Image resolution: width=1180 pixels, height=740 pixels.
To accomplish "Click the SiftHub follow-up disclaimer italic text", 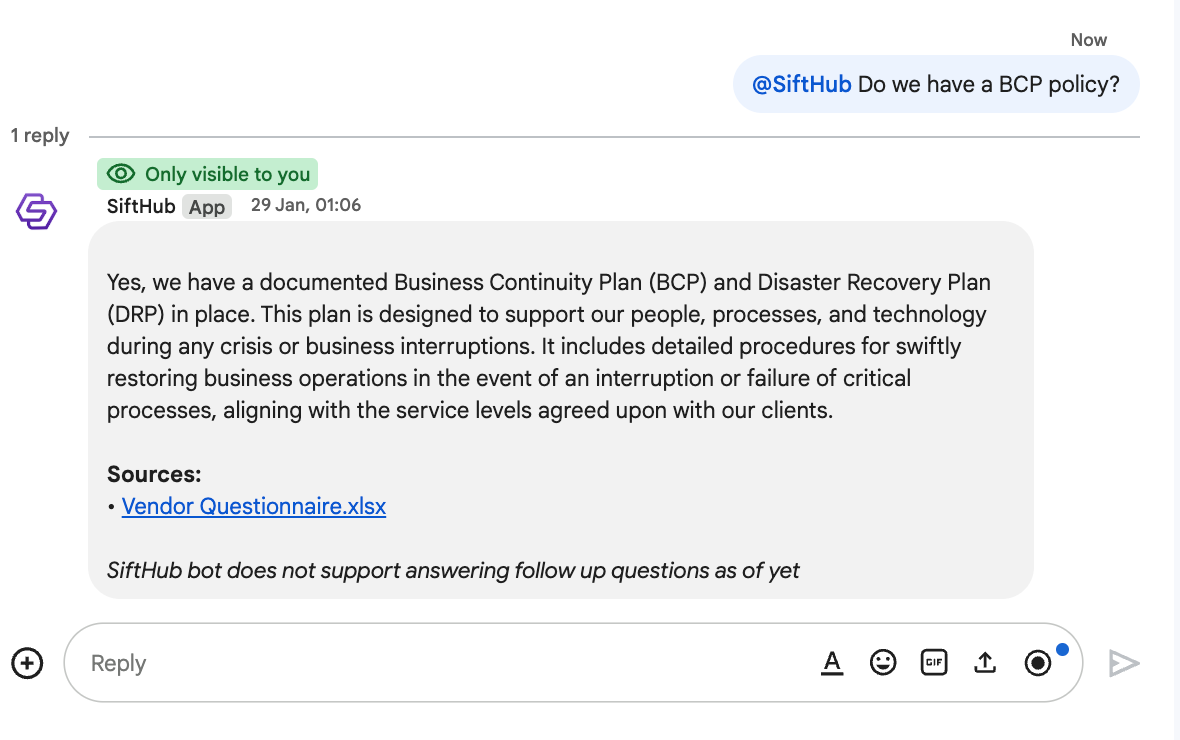I will 453,570.
